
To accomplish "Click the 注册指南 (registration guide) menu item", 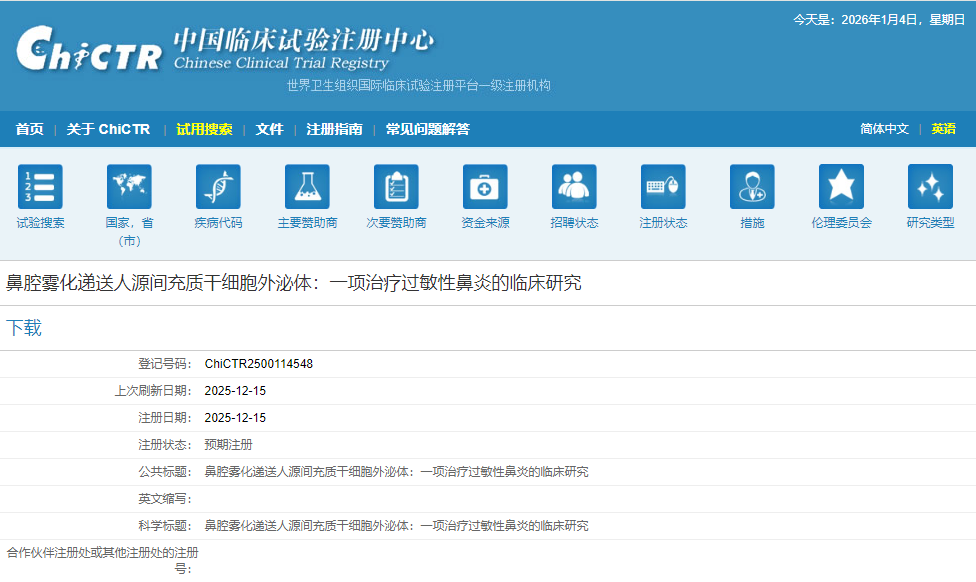I will pyautogui.click(x=334, y=129).
